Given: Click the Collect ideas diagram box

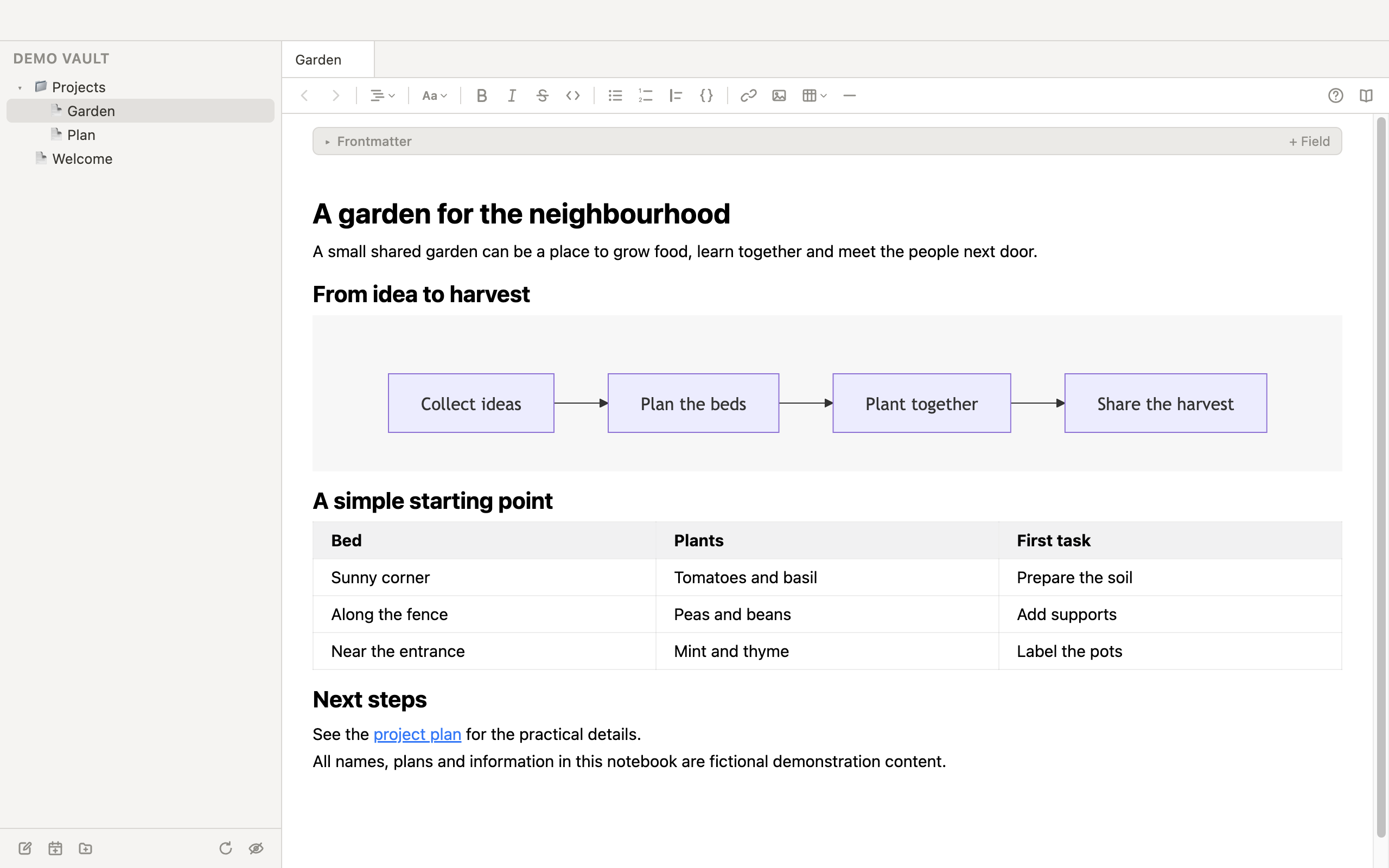Looking at the screenshot, I should tap(471, 403).
